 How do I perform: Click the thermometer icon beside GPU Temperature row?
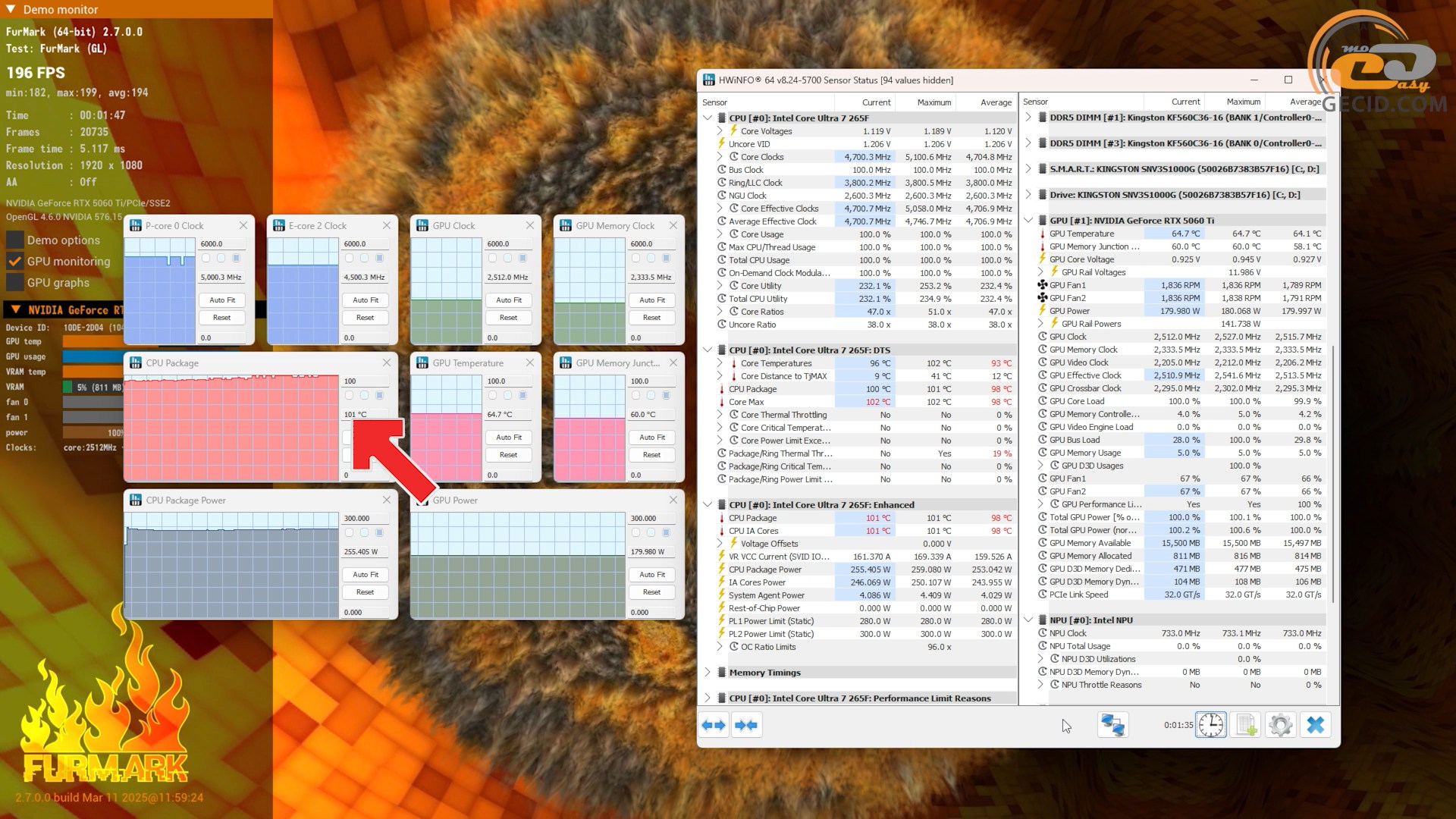pyautogui.click(x=1043, y=234)
